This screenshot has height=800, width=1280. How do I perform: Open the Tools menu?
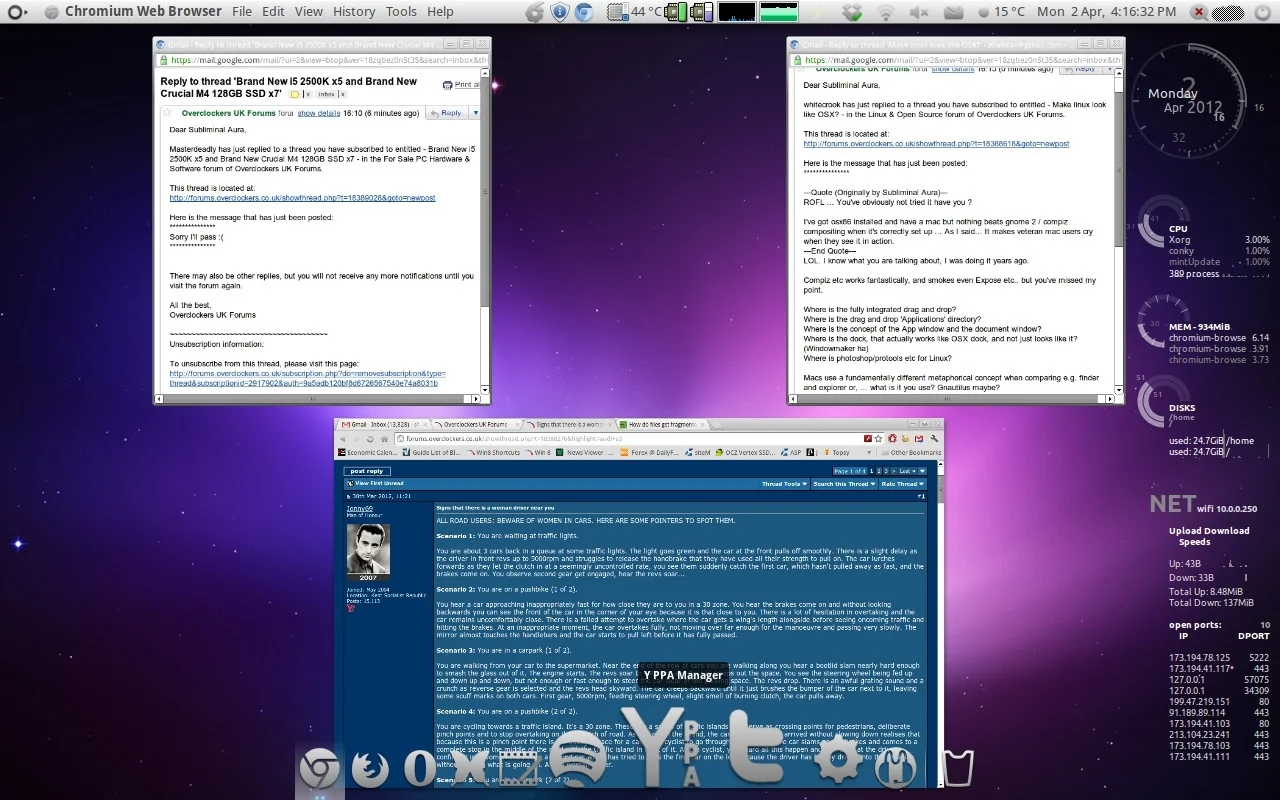pos(401,12)
